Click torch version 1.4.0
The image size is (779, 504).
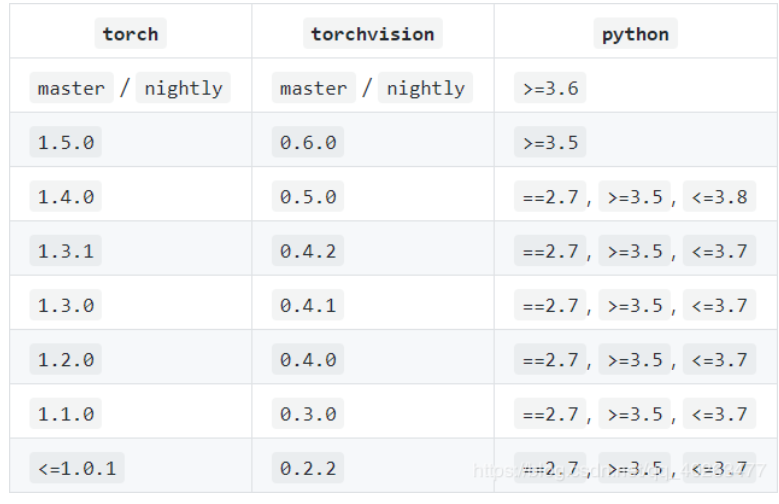tap(66, 196)
